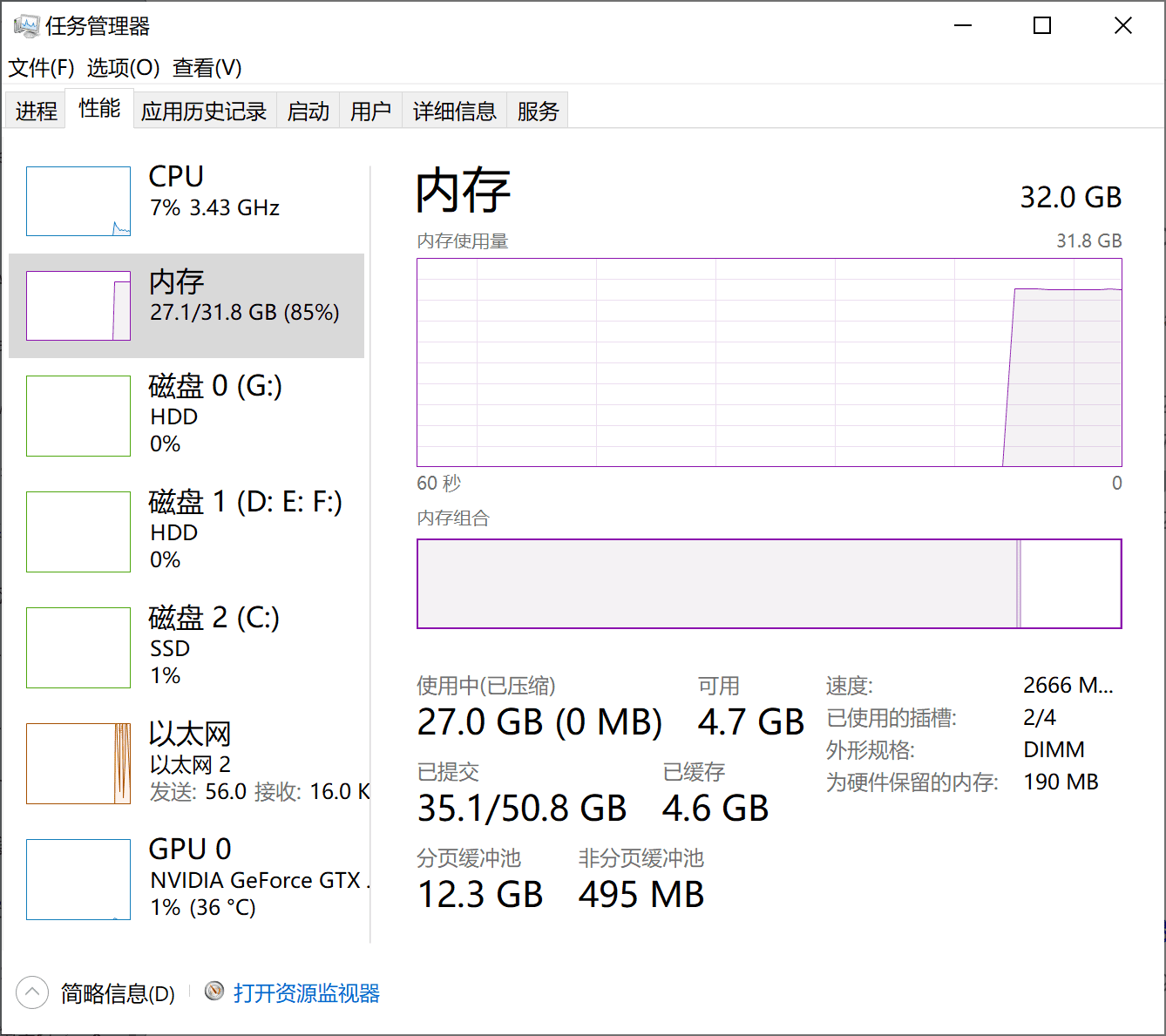Open the 打开资源监视器 link
Viewport: 1166px width, 1036px height.
tap(306, 993)
